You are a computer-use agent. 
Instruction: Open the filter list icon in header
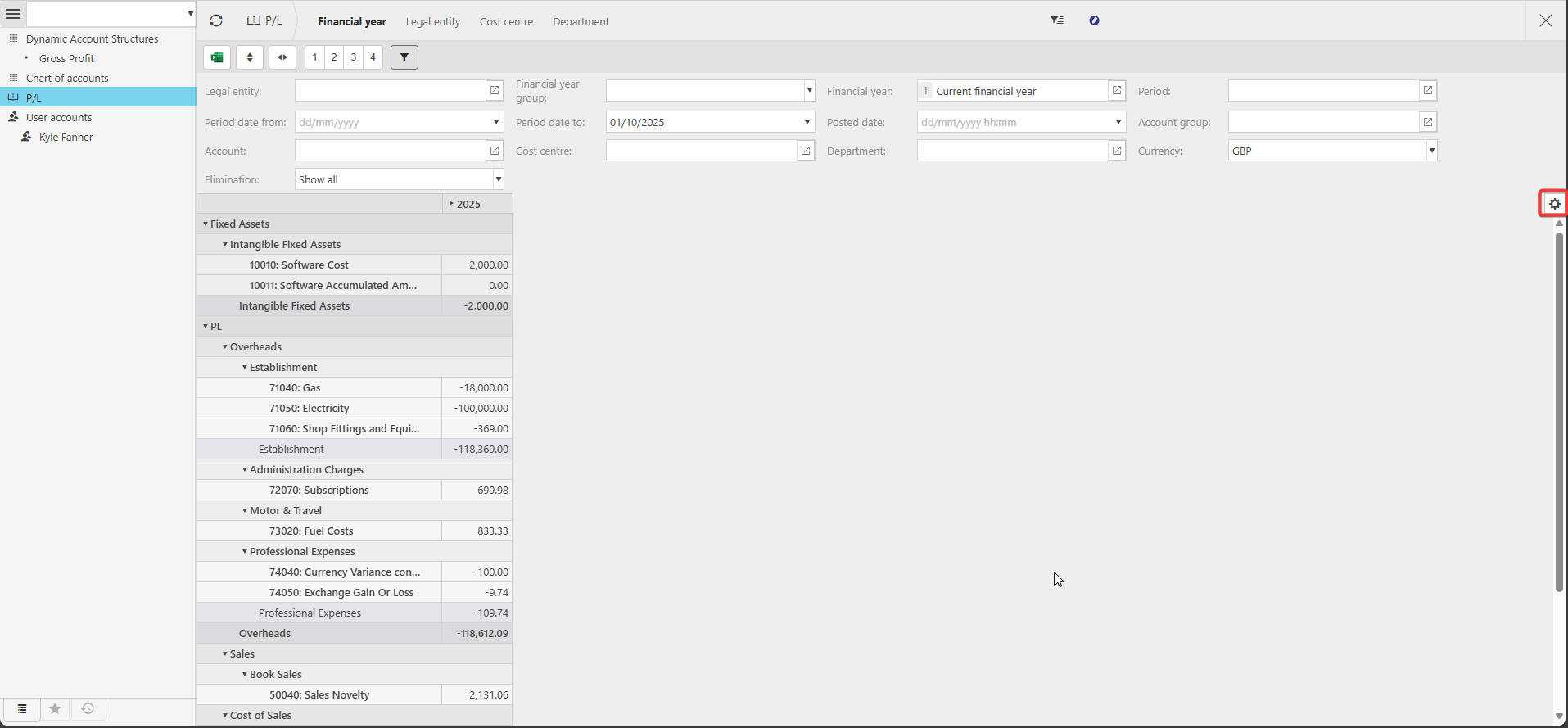tap(1057, 21)
